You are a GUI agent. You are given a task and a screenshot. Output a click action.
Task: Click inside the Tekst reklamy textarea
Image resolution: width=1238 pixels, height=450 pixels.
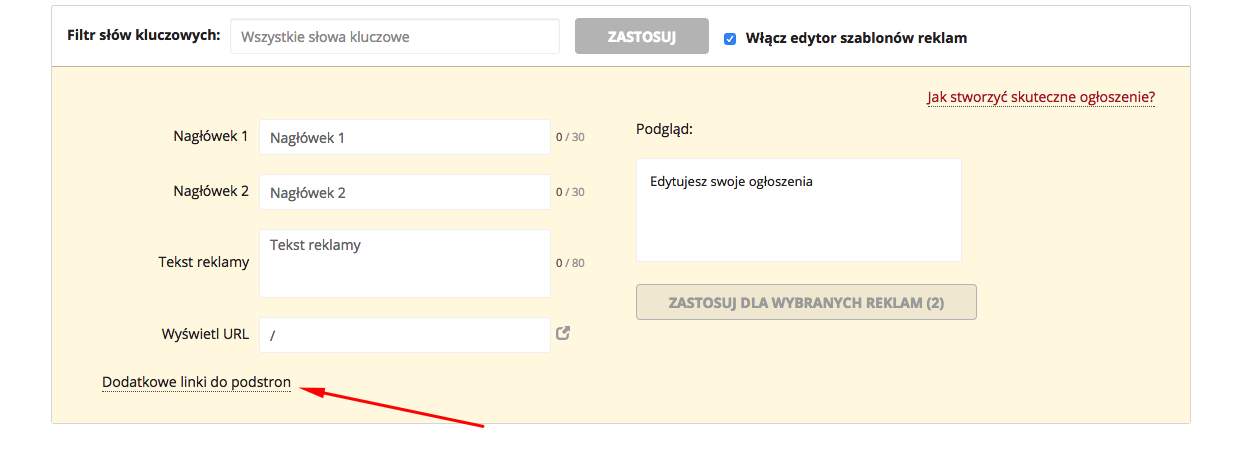[x=404, y=263]
